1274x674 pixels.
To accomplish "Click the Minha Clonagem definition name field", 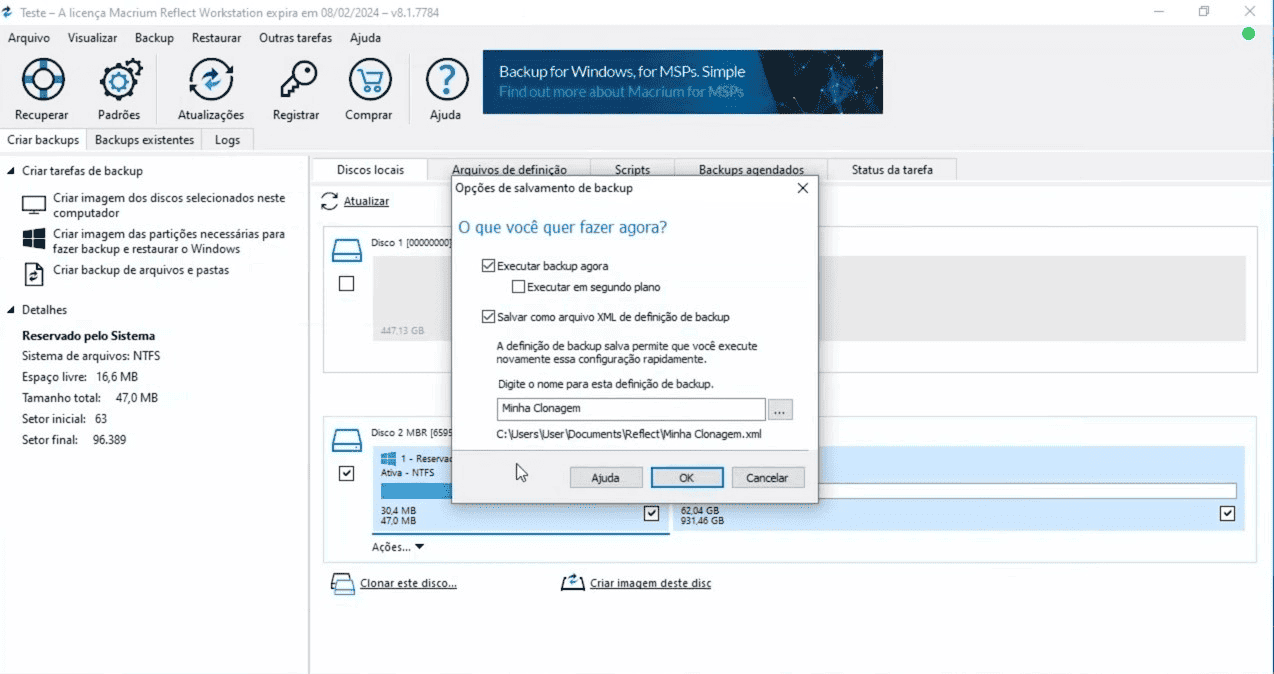I will coord(631,409).
